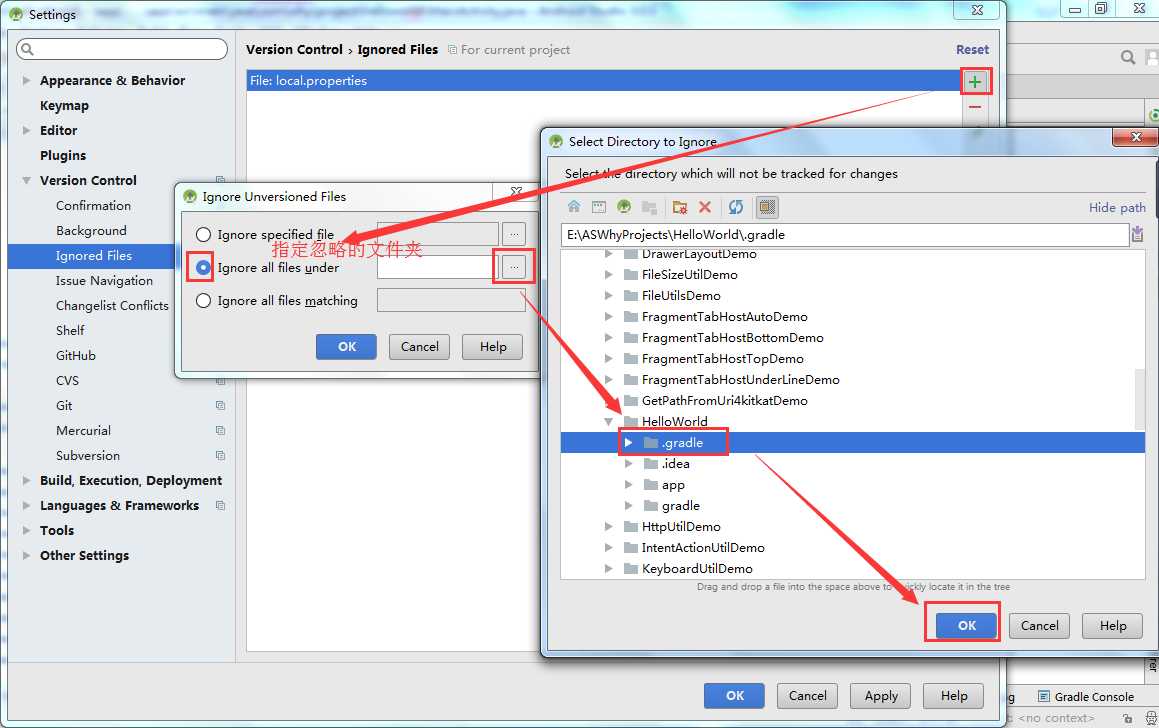Click the .idea folder icon in tree
This screenshot has height=728, width=1159.
pos(650,463)
